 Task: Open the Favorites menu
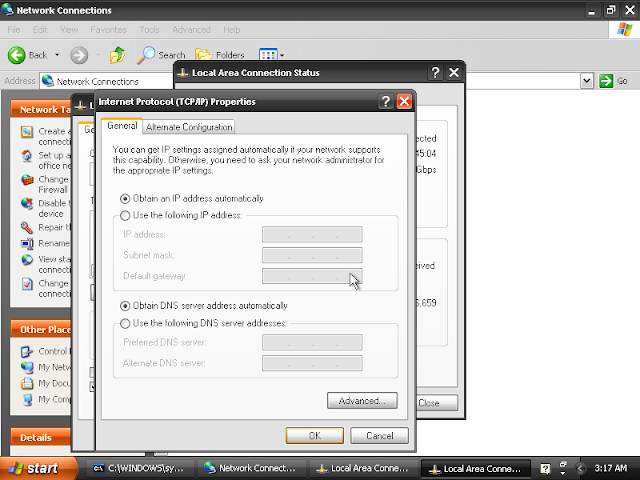pos(109,30)
